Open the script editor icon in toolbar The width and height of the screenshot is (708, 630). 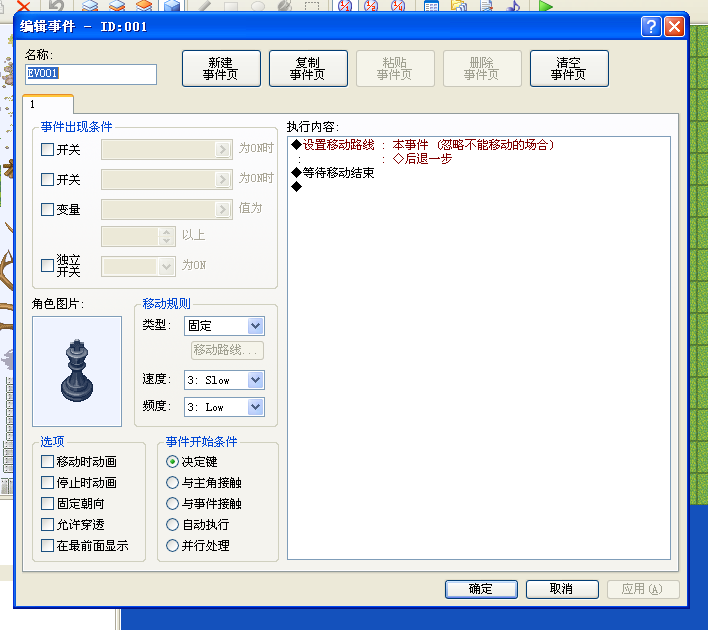486,6
